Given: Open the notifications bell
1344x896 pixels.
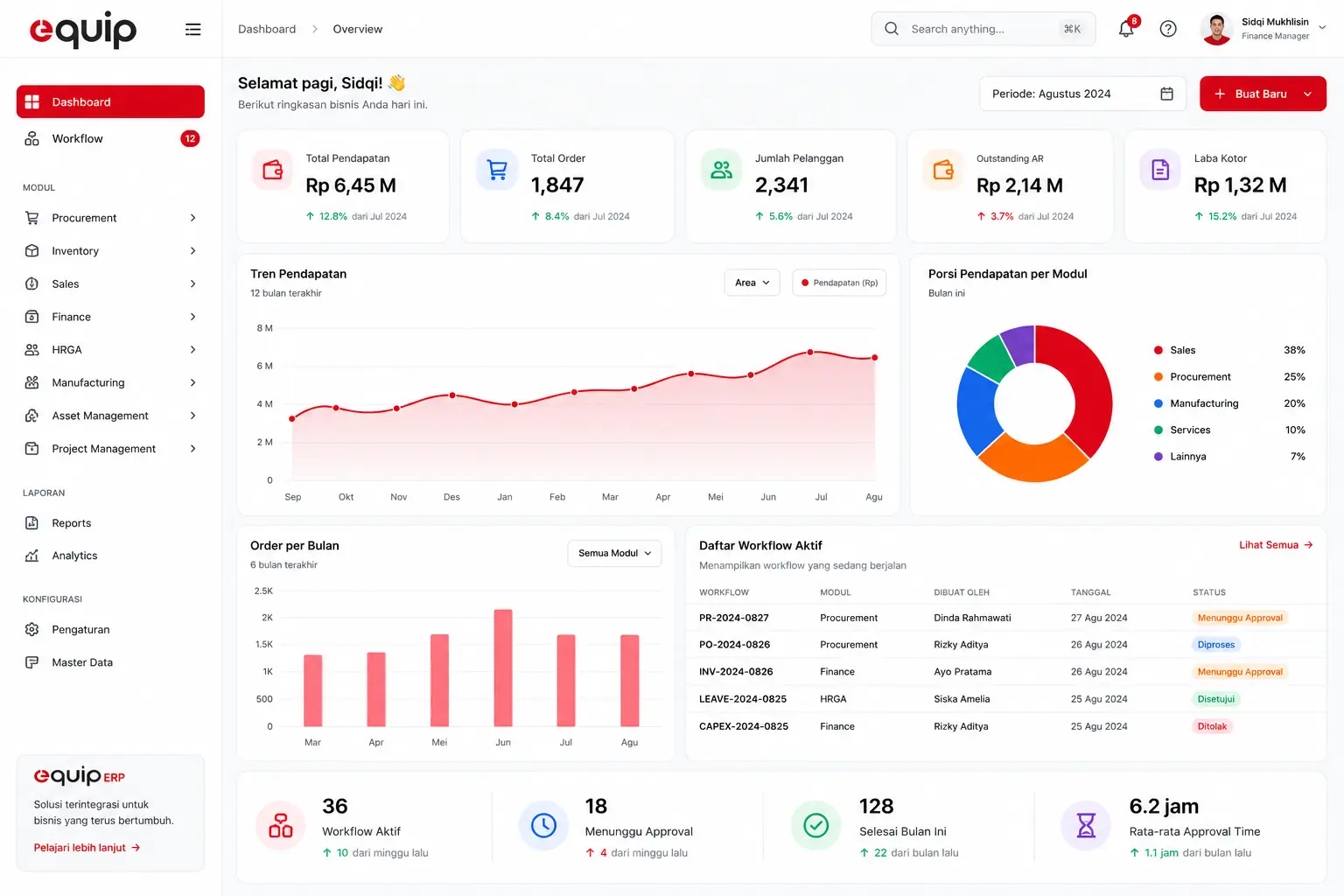Looking at the screenshot, I should [1126, 29].
